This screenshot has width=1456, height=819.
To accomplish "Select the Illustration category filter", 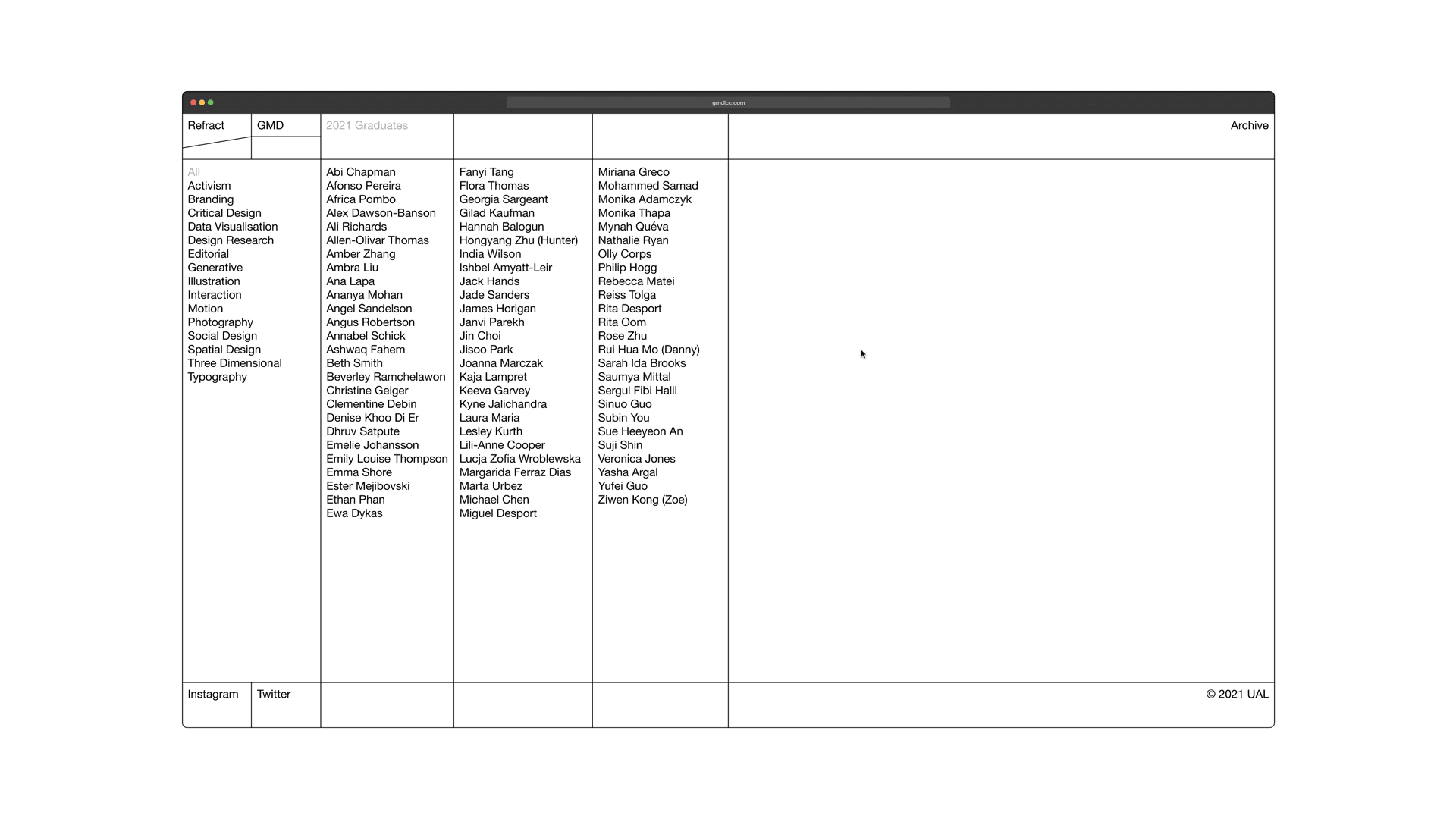I will tap(213, 281).
